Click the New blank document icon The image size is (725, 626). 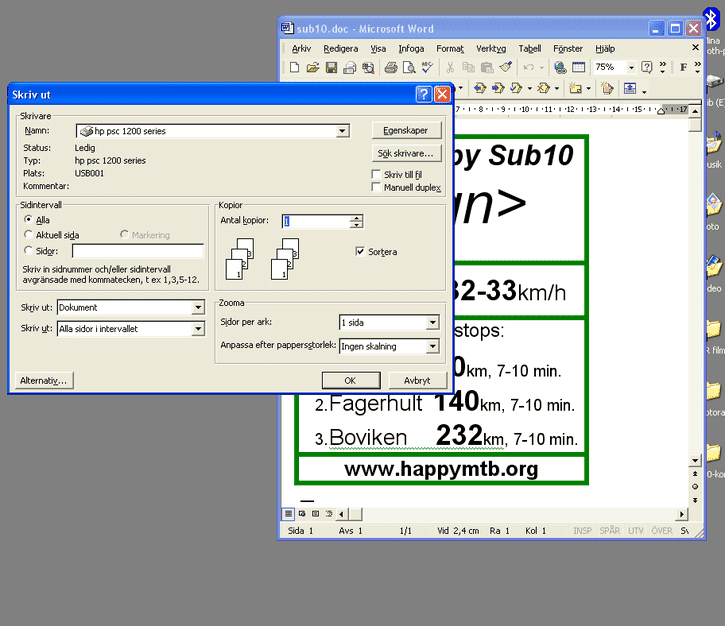coord(294,67)
